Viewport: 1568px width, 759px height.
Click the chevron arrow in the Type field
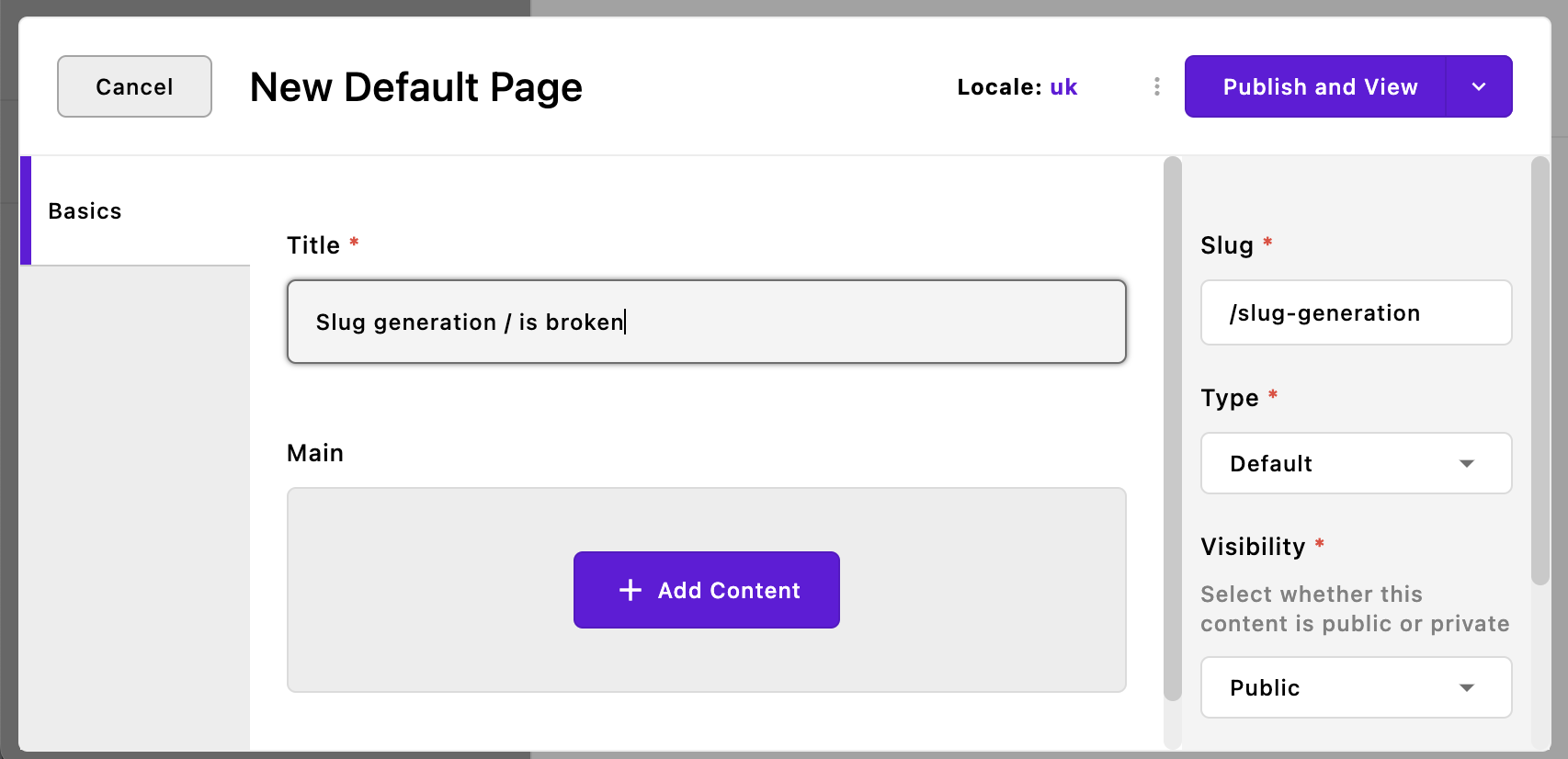[1468, 464]
